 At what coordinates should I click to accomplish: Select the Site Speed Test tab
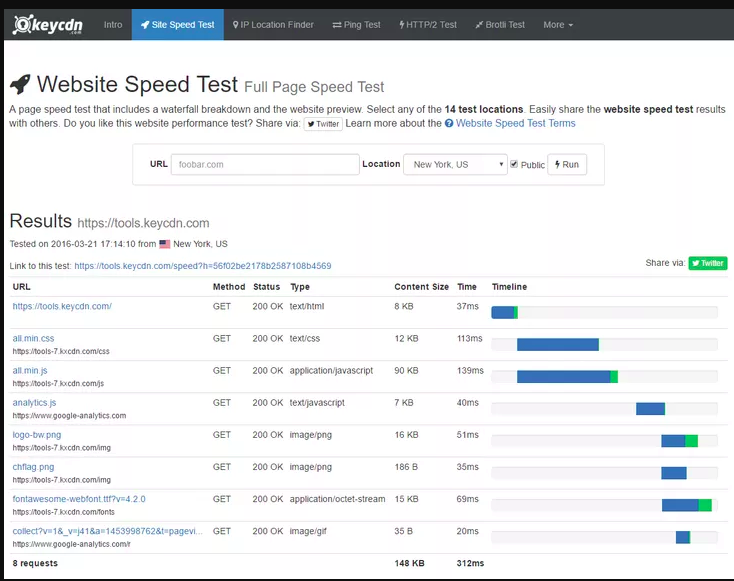(177, 25)
